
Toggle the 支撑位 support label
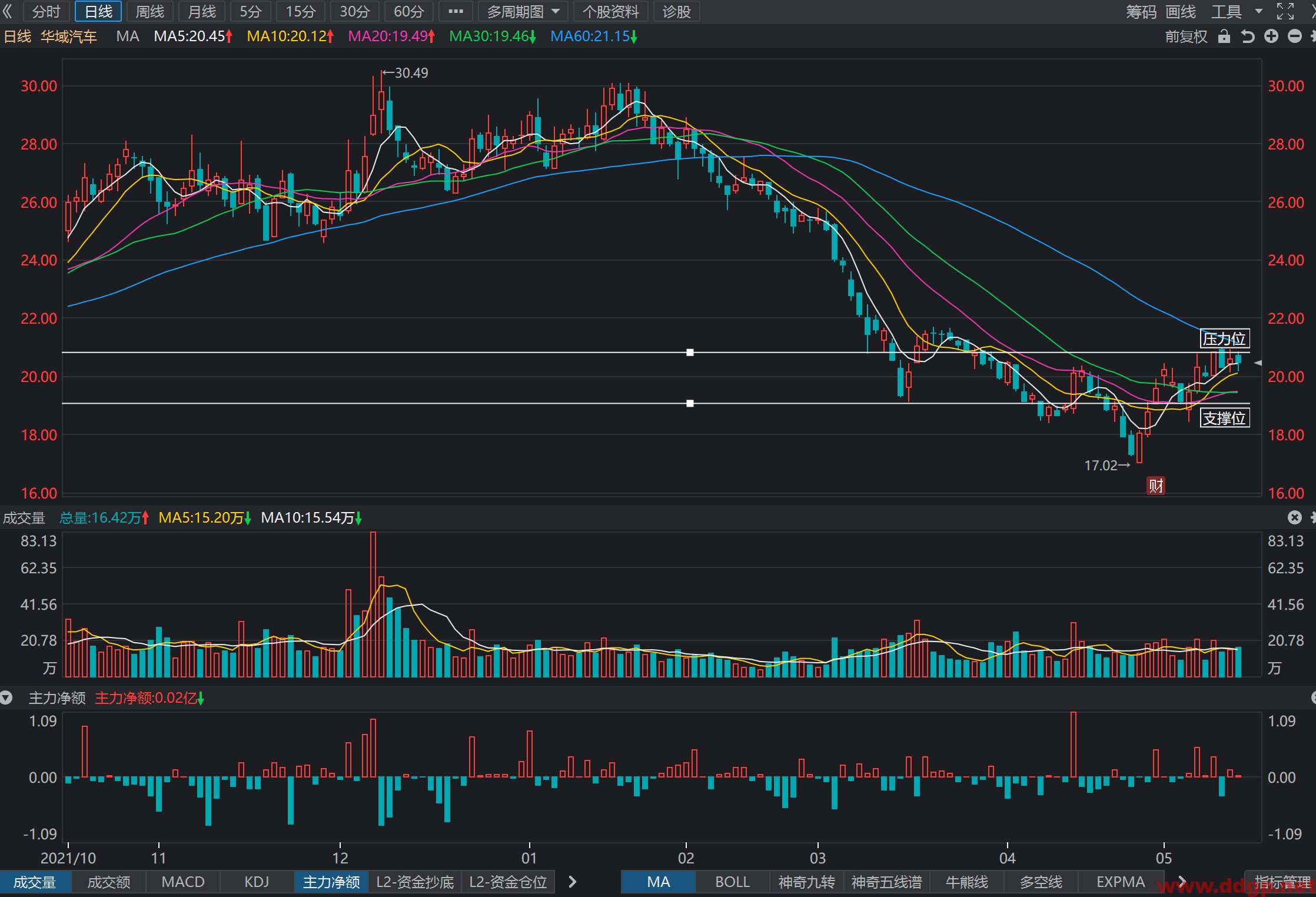[1225, 418]
